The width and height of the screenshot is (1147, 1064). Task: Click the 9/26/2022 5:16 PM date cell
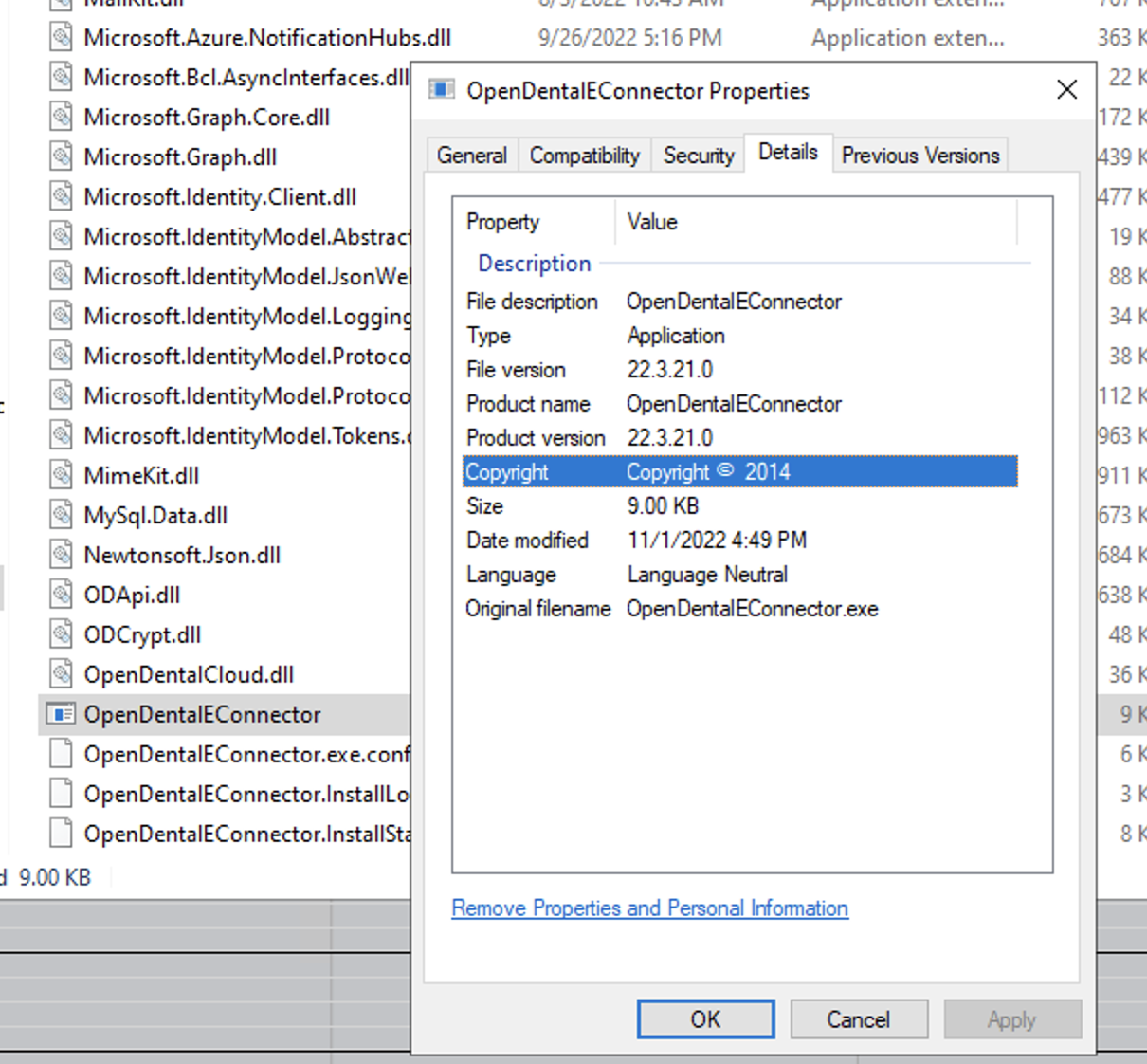[629, 38]
